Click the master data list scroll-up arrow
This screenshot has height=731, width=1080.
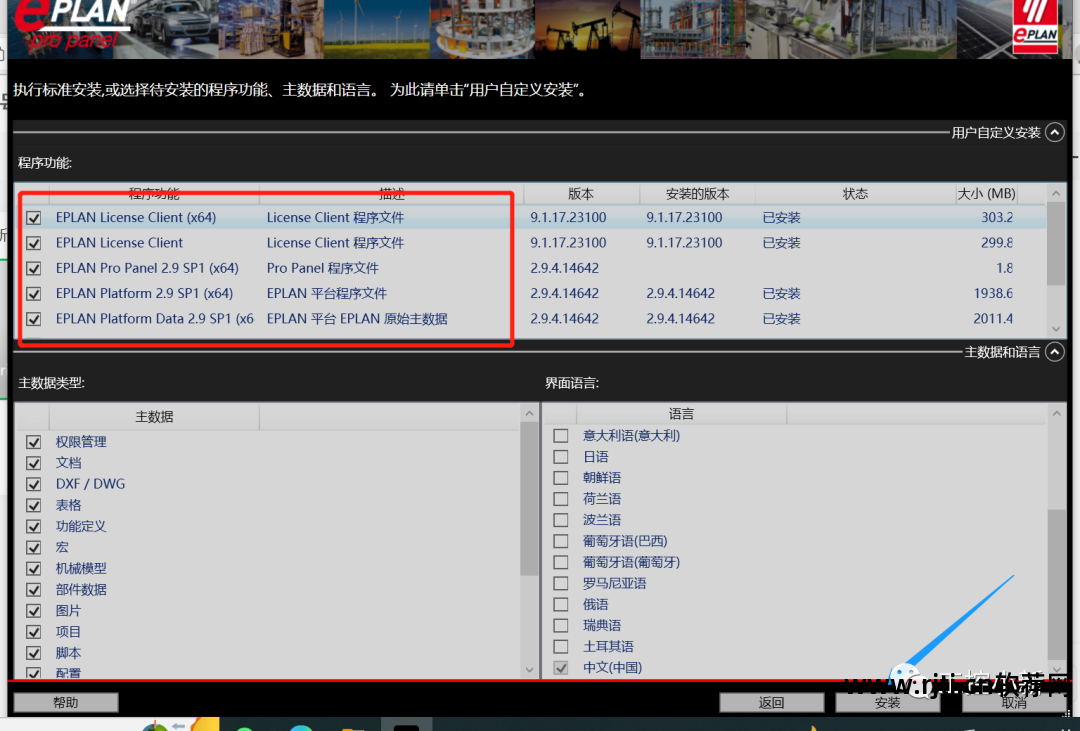coord(529,413)
